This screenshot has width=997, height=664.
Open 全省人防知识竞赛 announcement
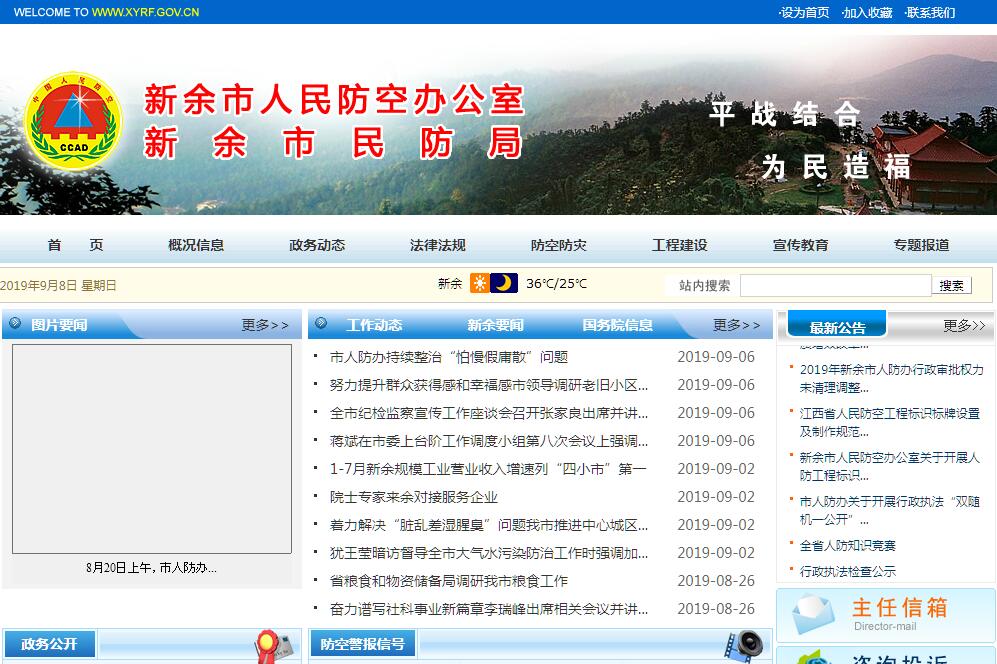(848, 545)
